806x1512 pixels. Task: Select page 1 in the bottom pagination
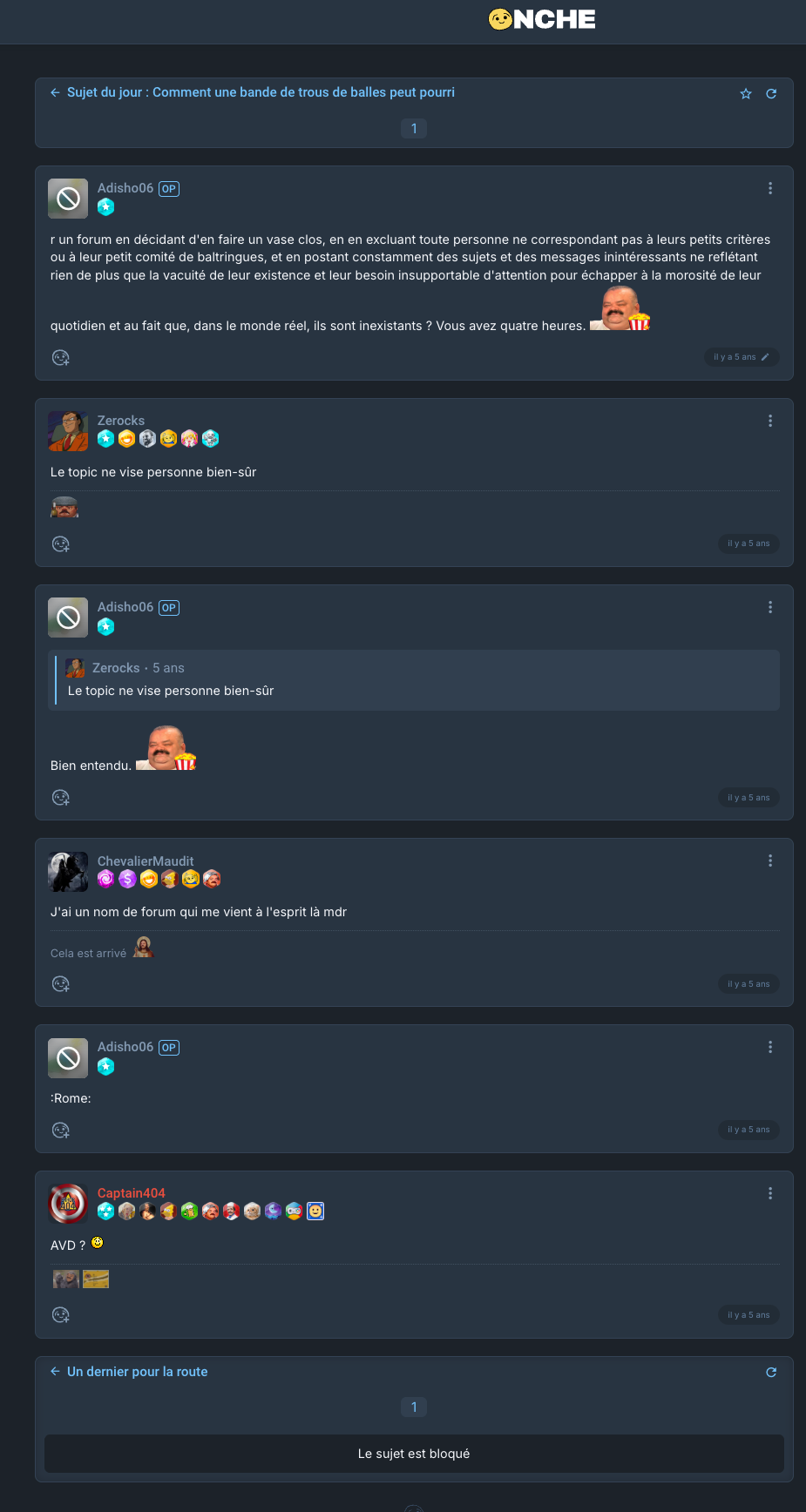(x=414, y=1407)
